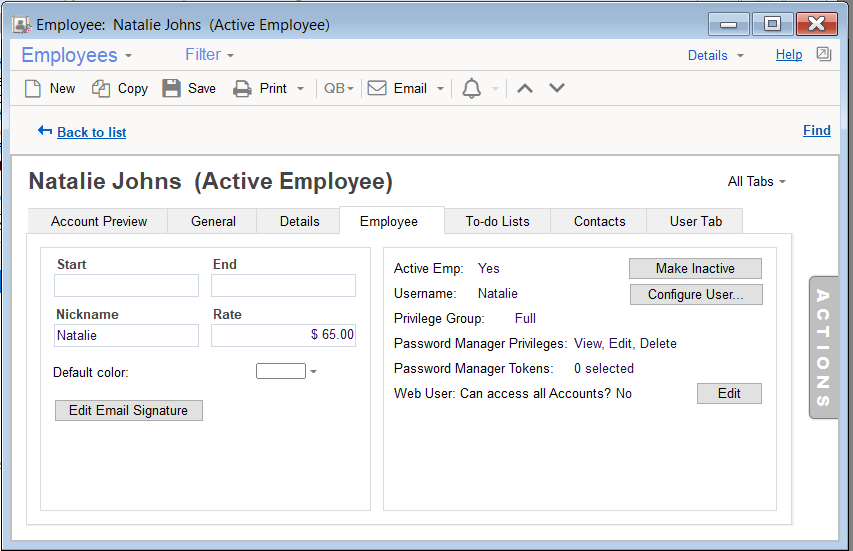
Task: Click the Configure User... button
Action: pyautogui.click(x=696, y=294)
